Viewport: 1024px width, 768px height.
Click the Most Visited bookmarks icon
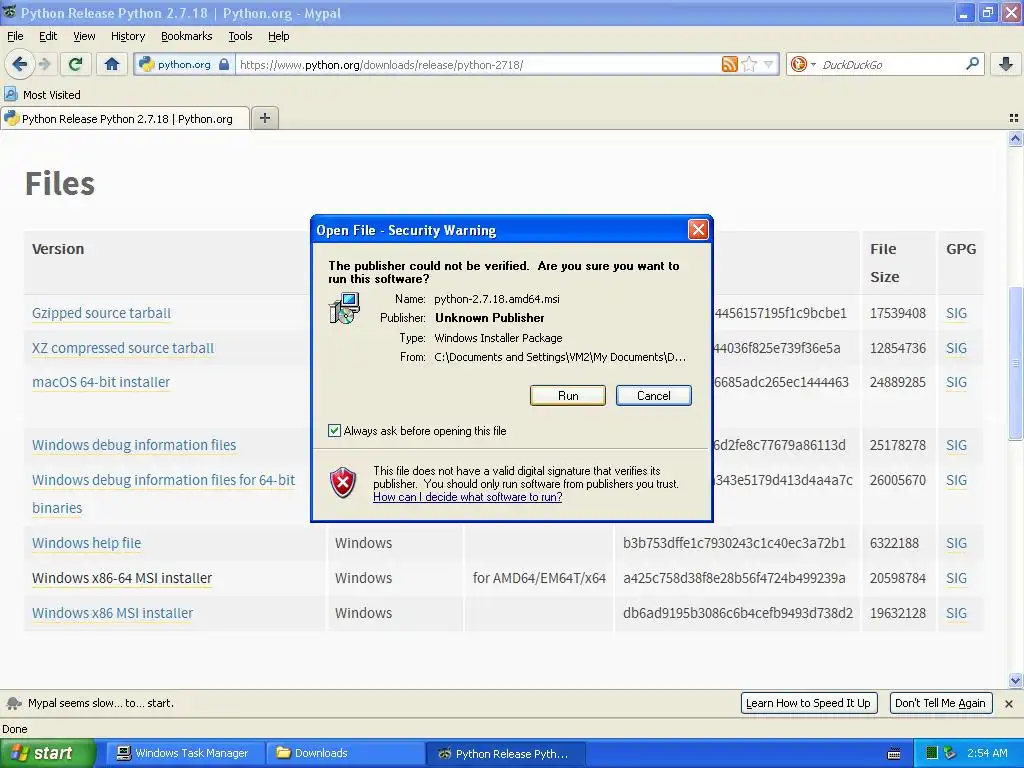[x=11, y=94]
